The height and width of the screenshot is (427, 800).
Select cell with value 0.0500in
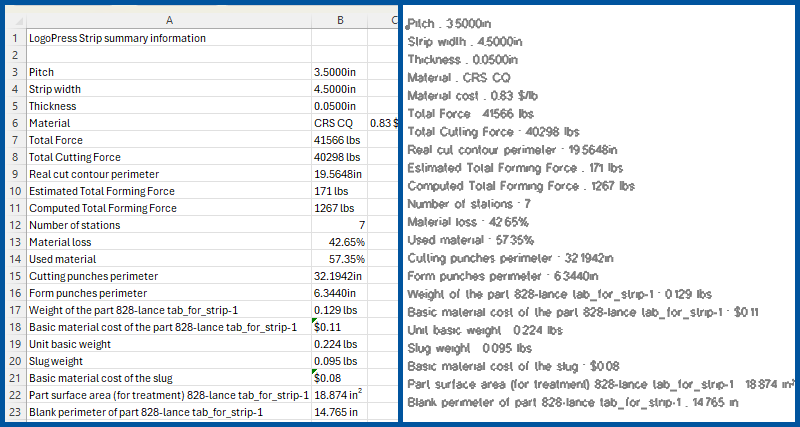click(340, 106)
